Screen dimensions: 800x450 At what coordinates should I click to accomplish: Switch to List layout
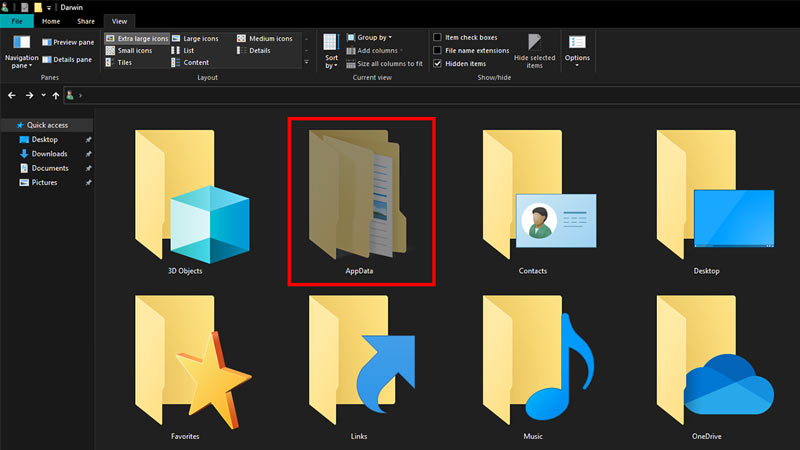click(183, 51)
